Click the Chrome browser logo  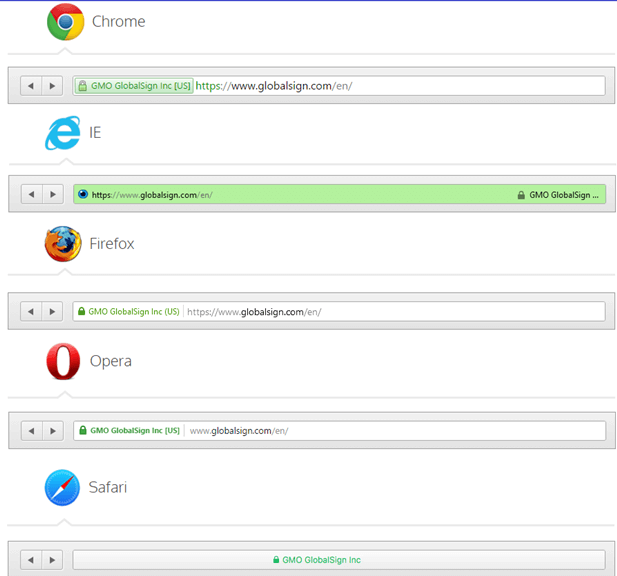point(65,22)
